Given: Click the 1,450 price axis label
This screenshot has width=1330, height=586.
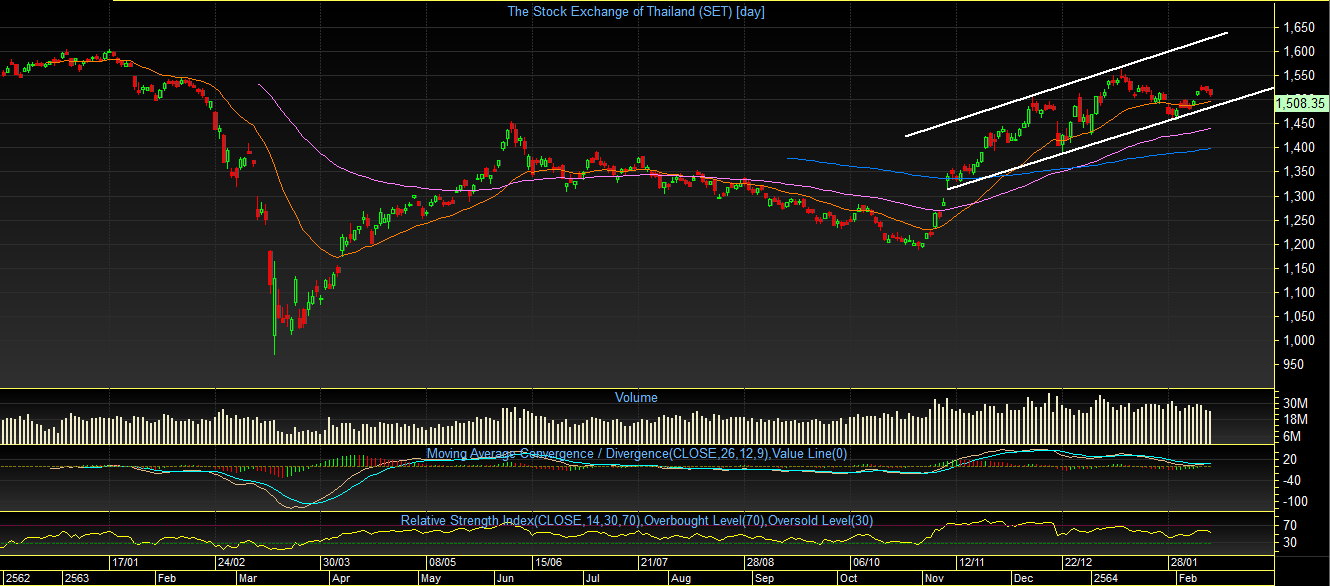Looking at the screenshot, I should point(1300,124).
